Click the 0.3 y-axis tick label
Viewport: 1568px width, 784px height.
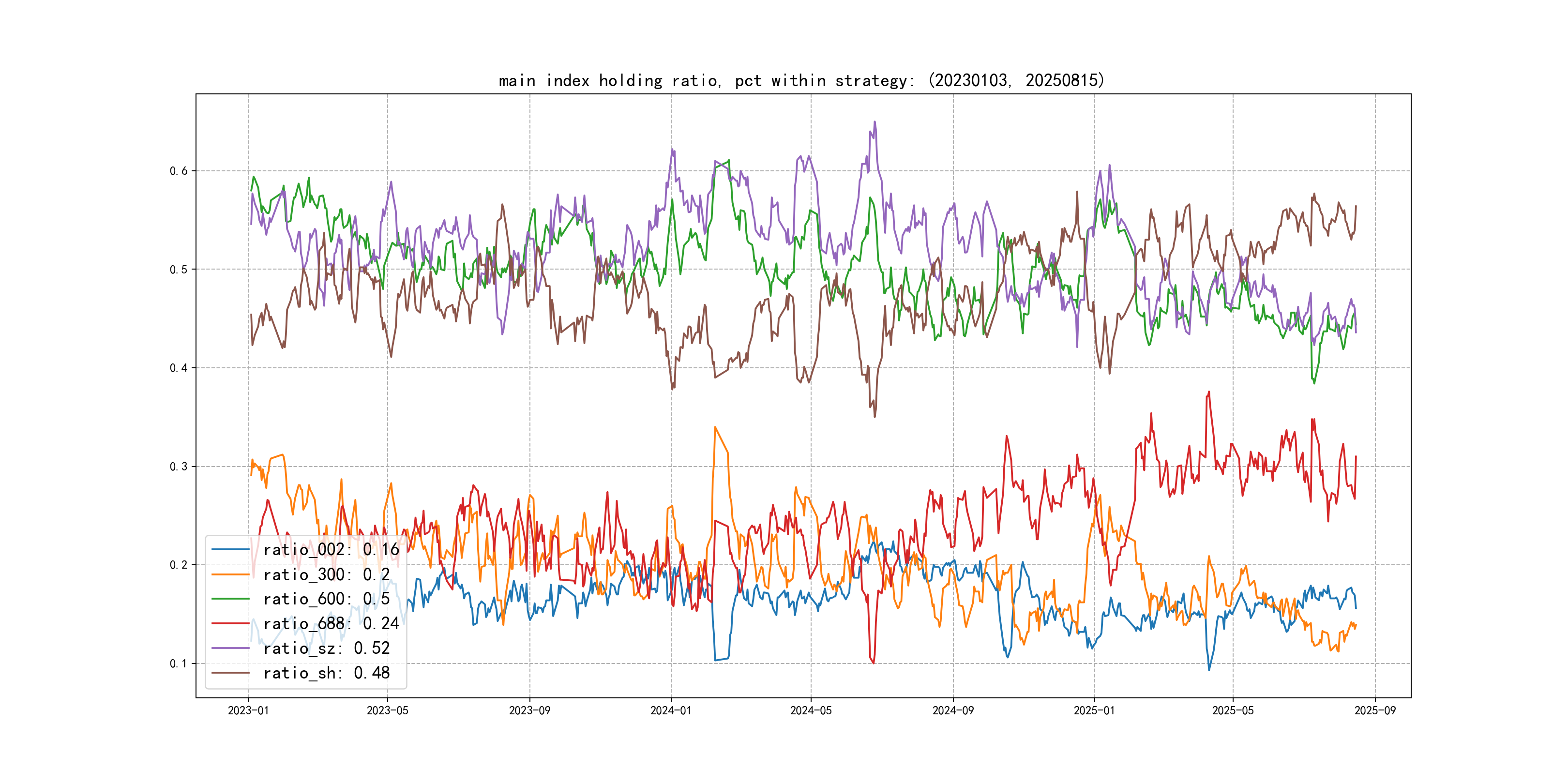(179, 467)
